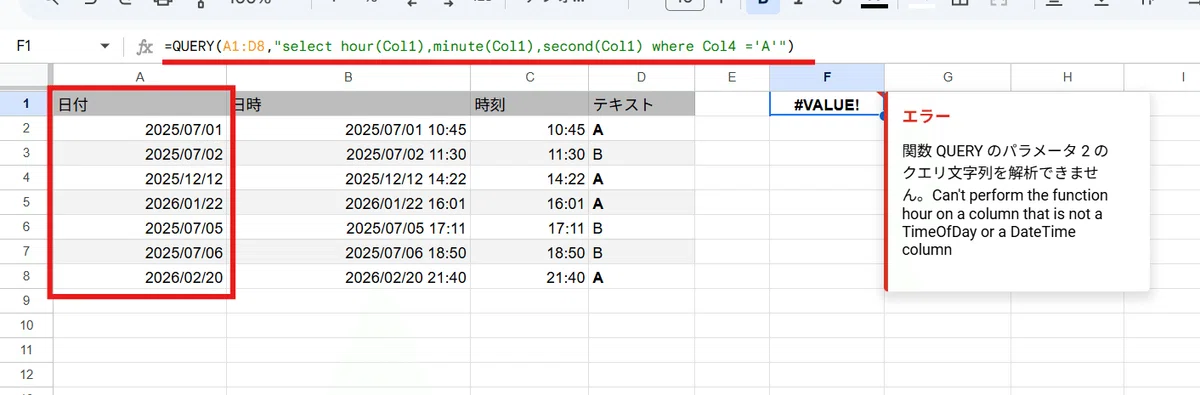Screen dimensions: 1200x395
Task: Click cell 2025/07/06 18:50
Action: click(x=348, y=252)
